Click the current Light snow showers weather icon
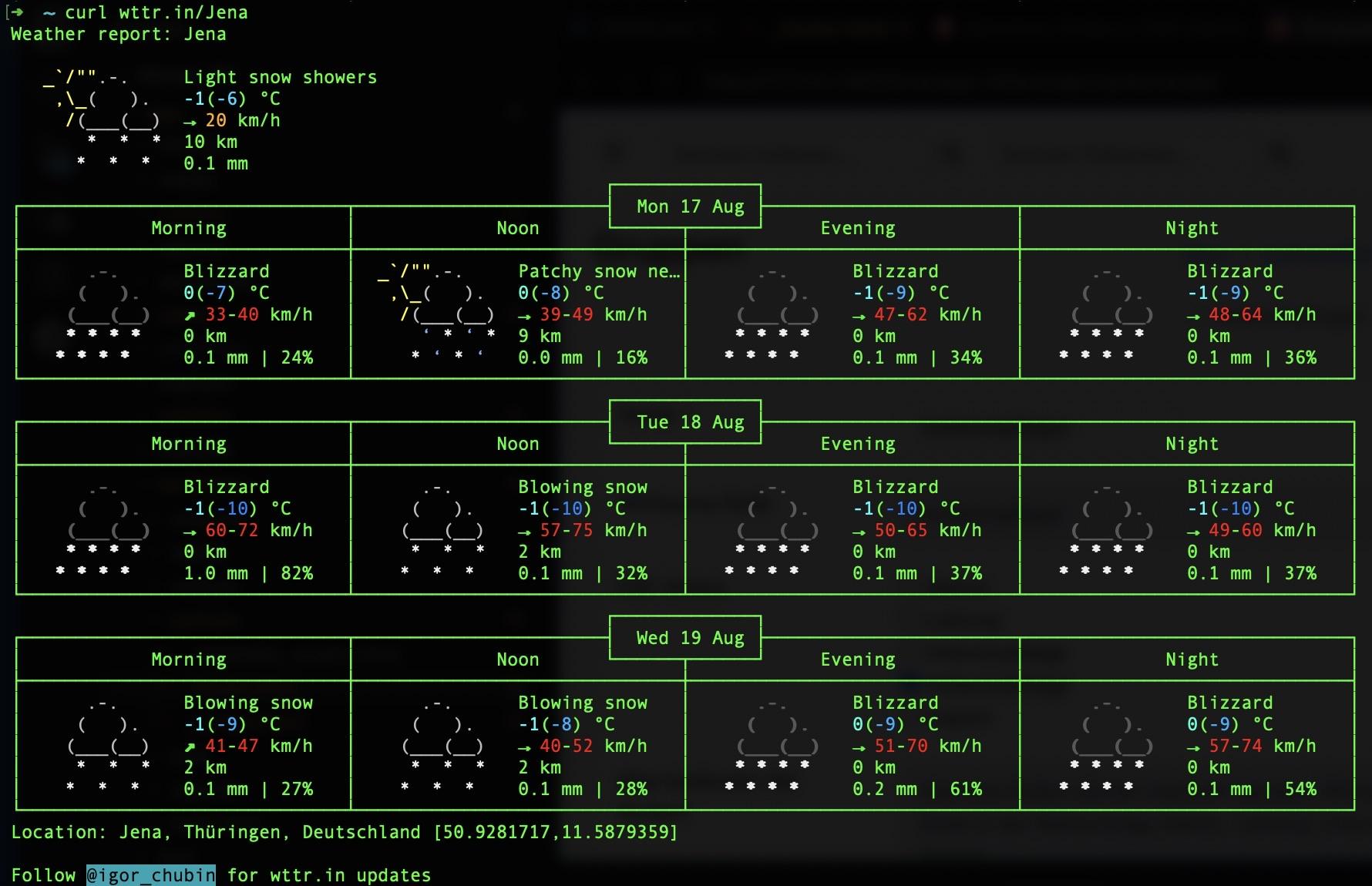Screen dimensions: 1372x886 coord(103,119)
